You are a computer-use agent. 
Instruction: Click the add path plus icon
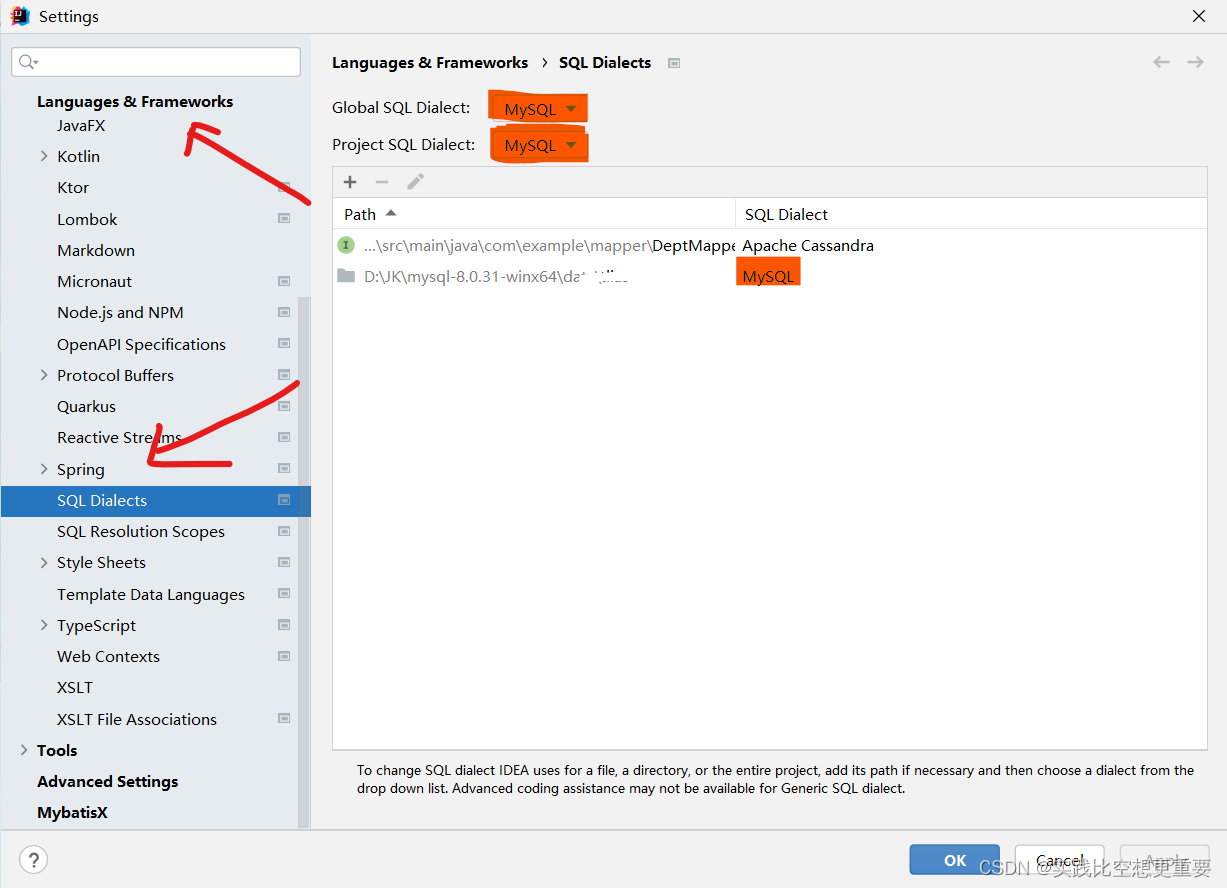pyautogui.click(x=350, y=182)
